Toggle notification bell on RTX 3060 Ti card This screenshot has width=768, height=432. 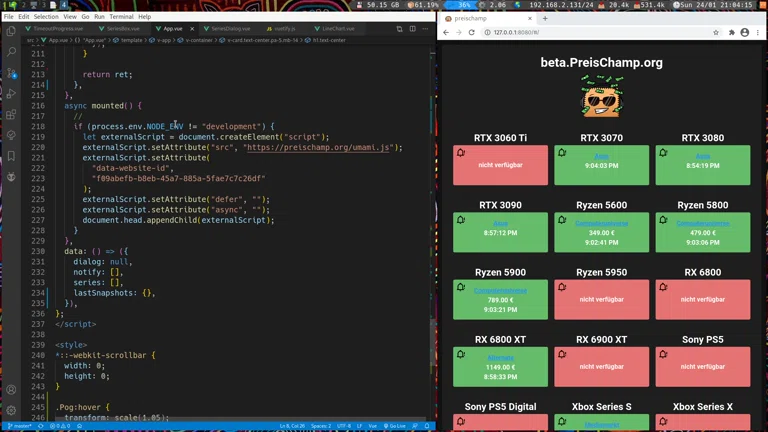461,153
